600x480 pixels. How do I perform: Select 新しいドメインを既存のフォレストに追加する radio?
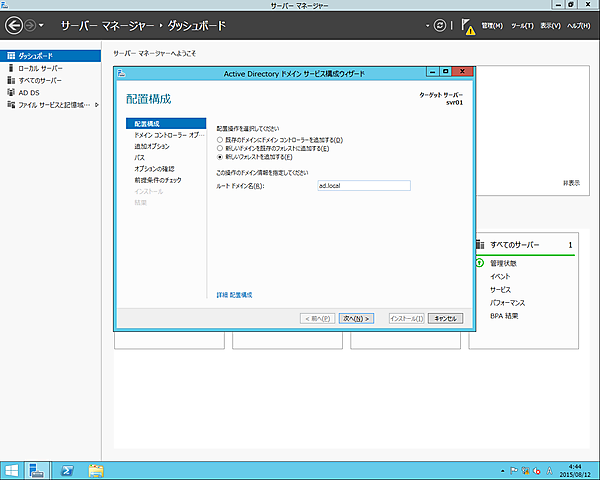coord(220,148)
